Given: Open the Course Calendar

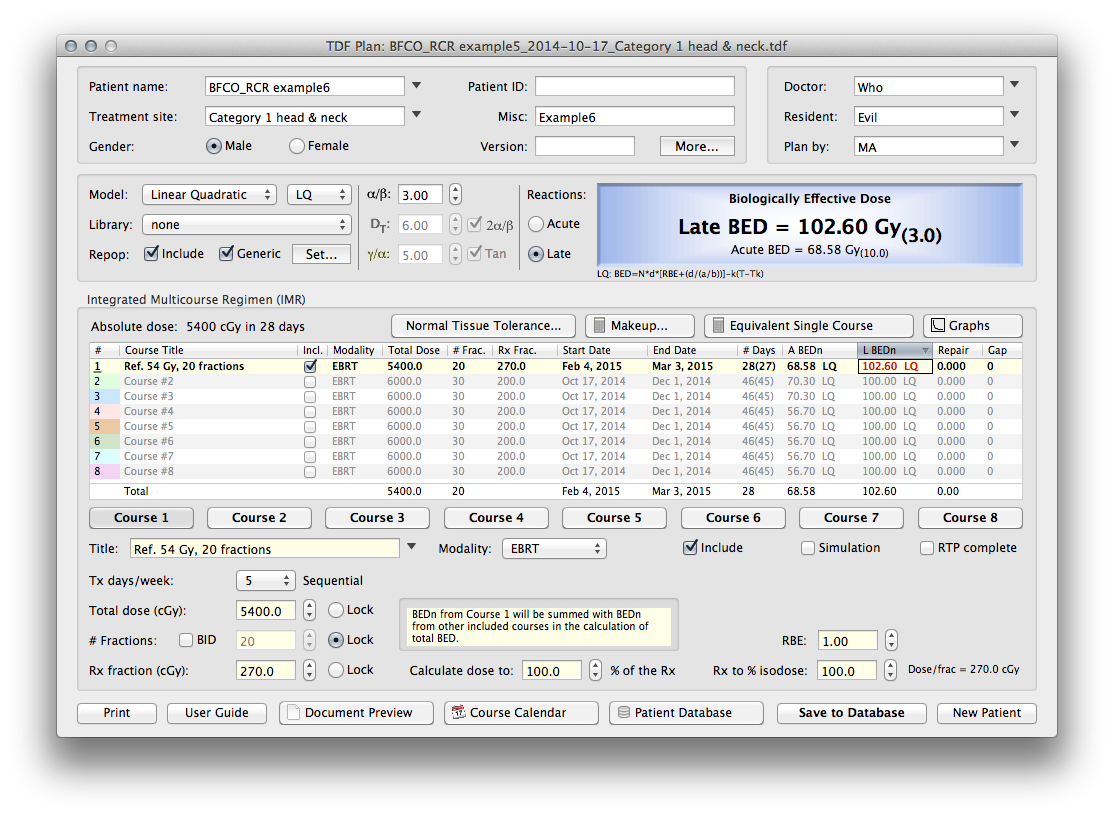Looking at the screenshot, I should point(520,713).
